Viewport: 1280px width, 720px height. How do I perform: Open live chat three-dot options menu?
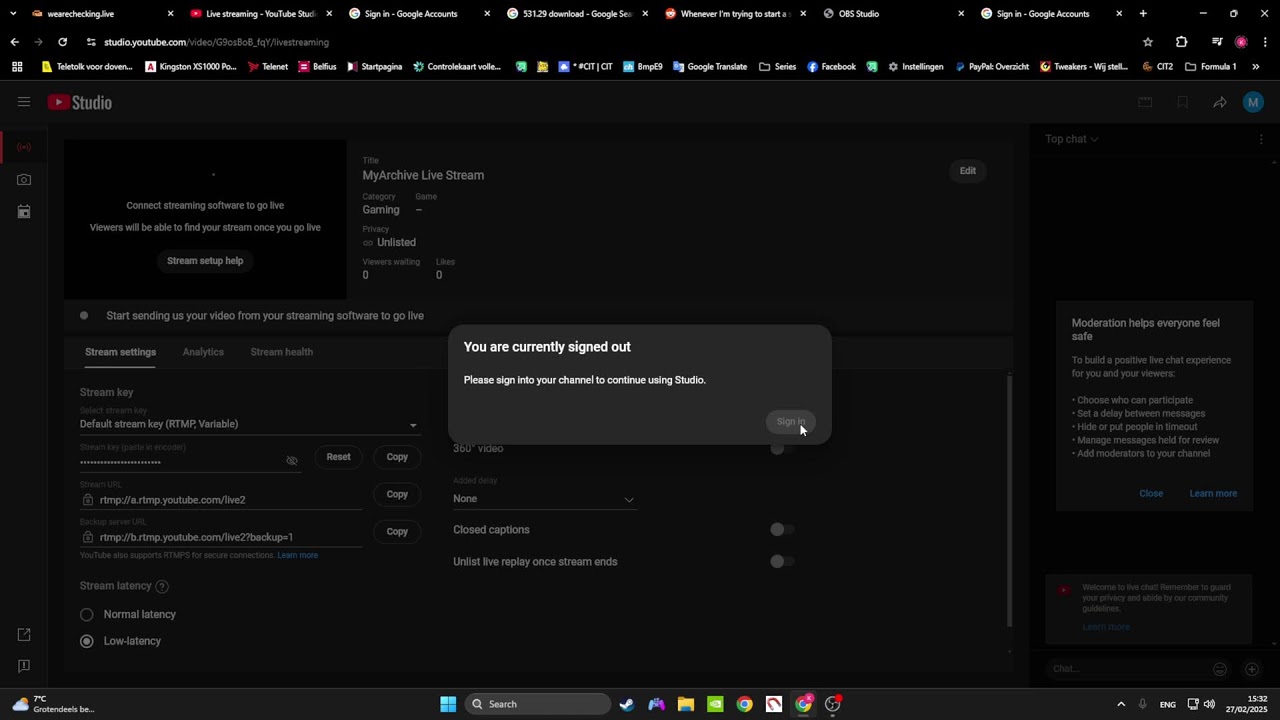click(1261, 139)
